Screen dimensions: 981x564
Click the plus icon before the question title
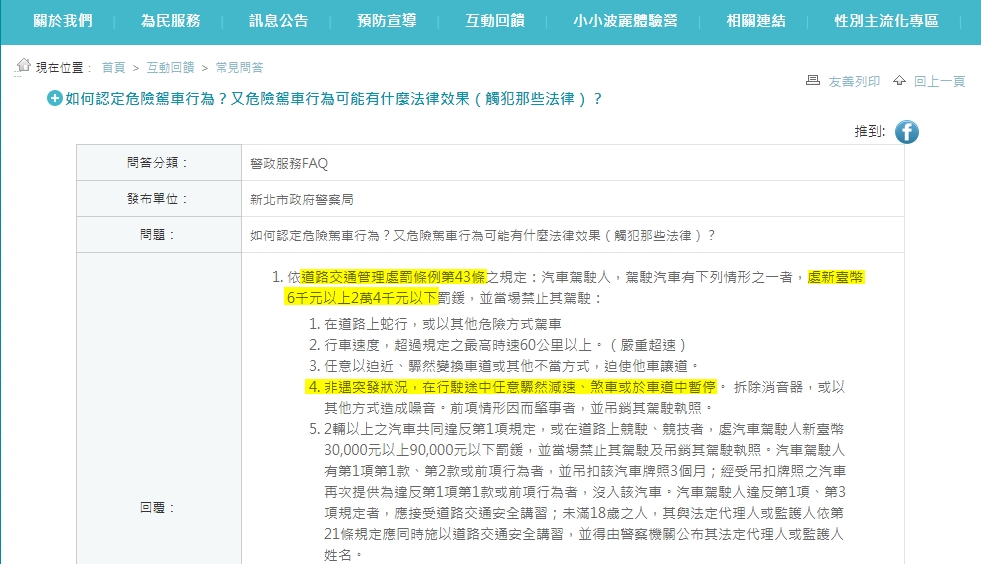(x=54, y=98)
